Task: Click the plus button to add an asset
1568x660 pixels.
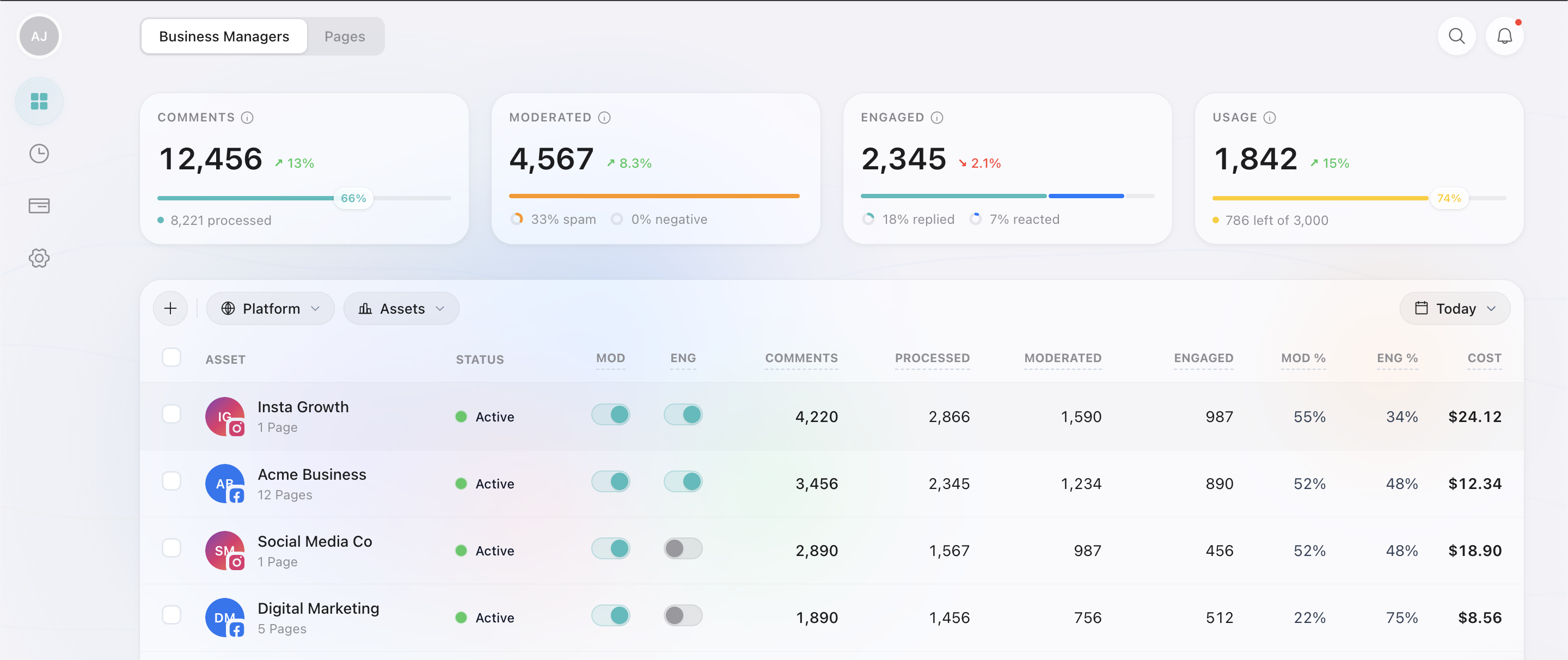Action: point(170,308)
